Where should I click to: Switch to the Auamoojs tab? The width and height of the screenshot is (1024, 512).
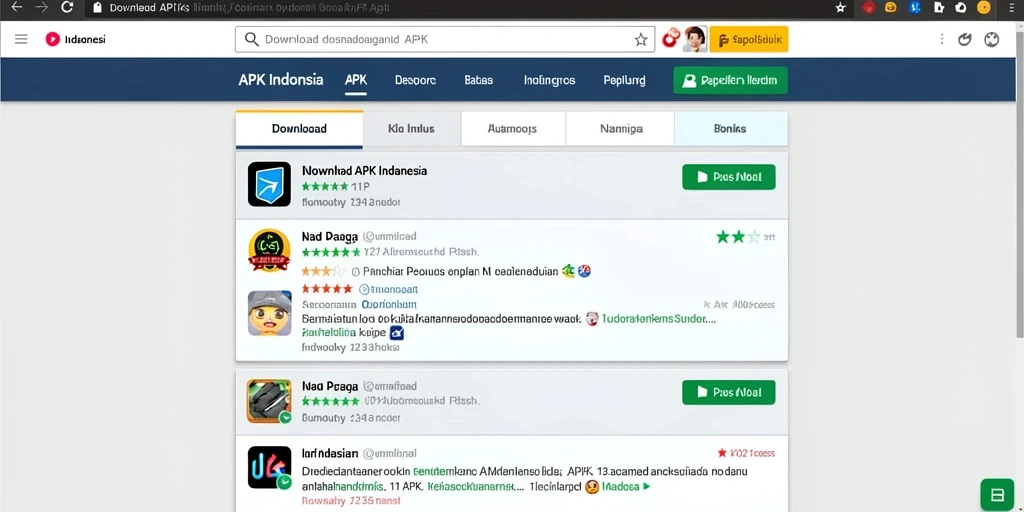click(x=513, y=129)
